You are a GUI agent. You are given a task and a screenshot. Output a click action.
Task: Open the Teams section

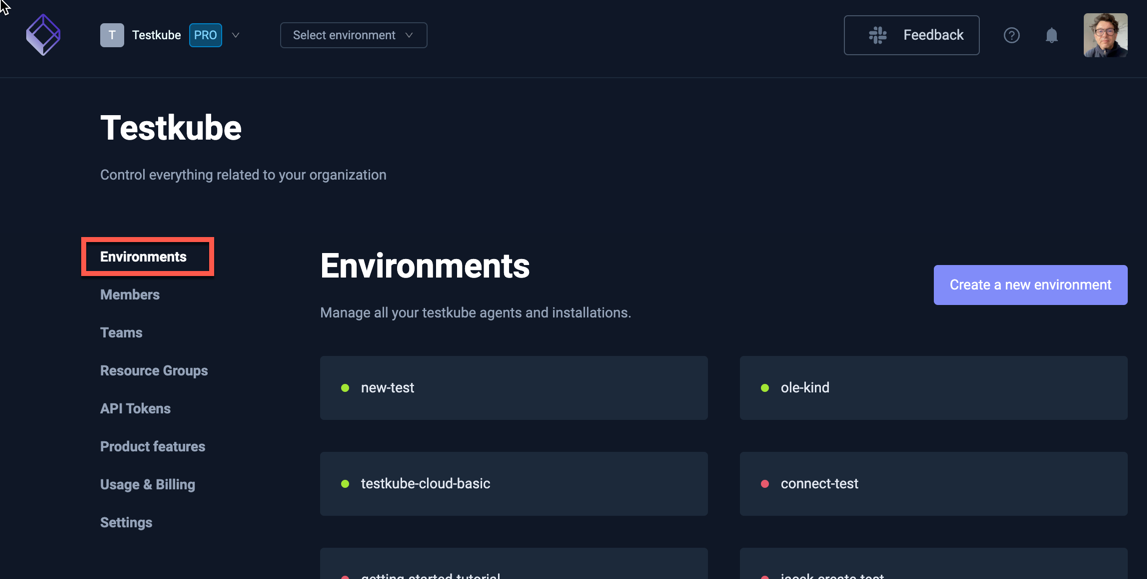121,333
